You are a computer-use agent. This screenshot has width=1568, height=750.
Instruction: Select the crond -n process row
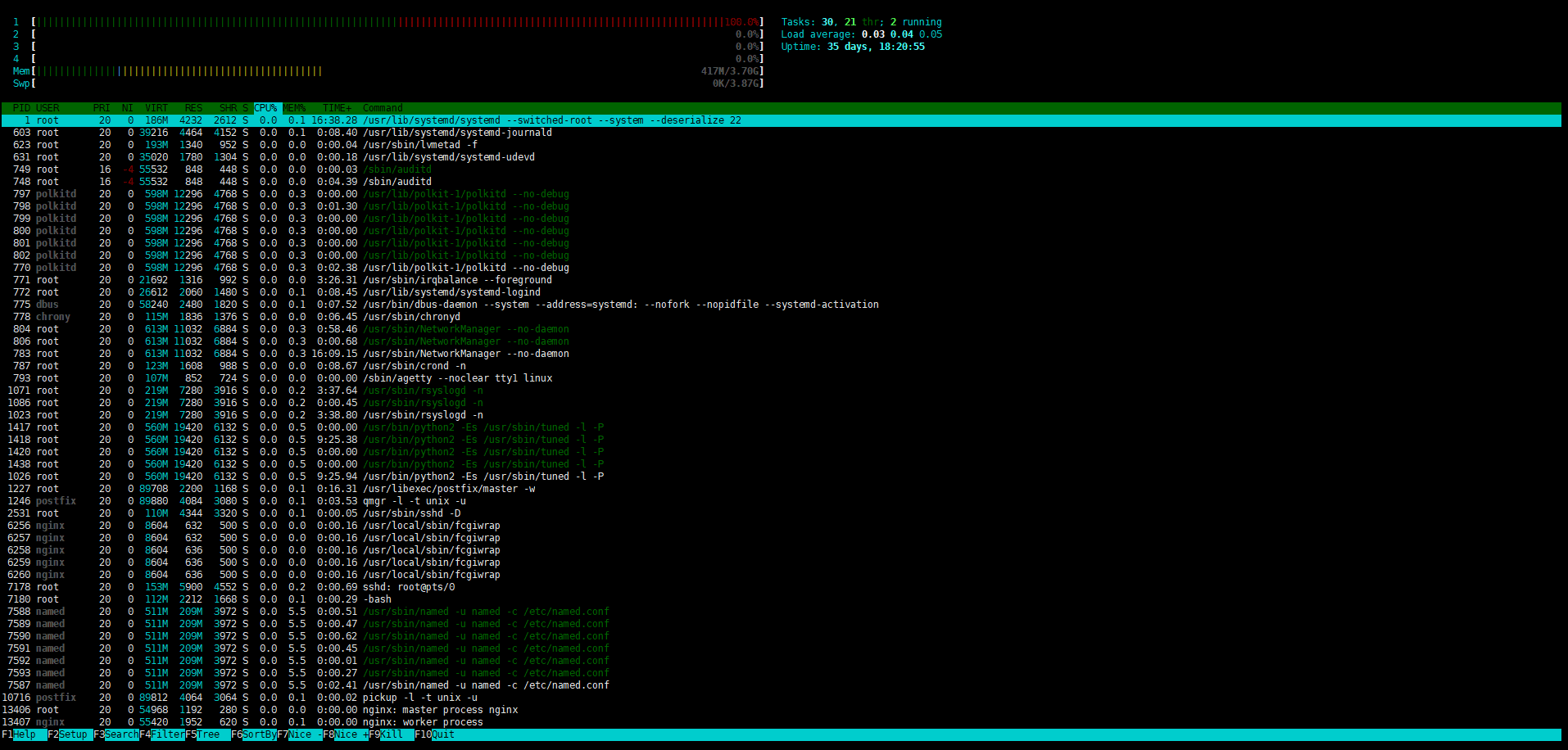click(x=782, y=366)
